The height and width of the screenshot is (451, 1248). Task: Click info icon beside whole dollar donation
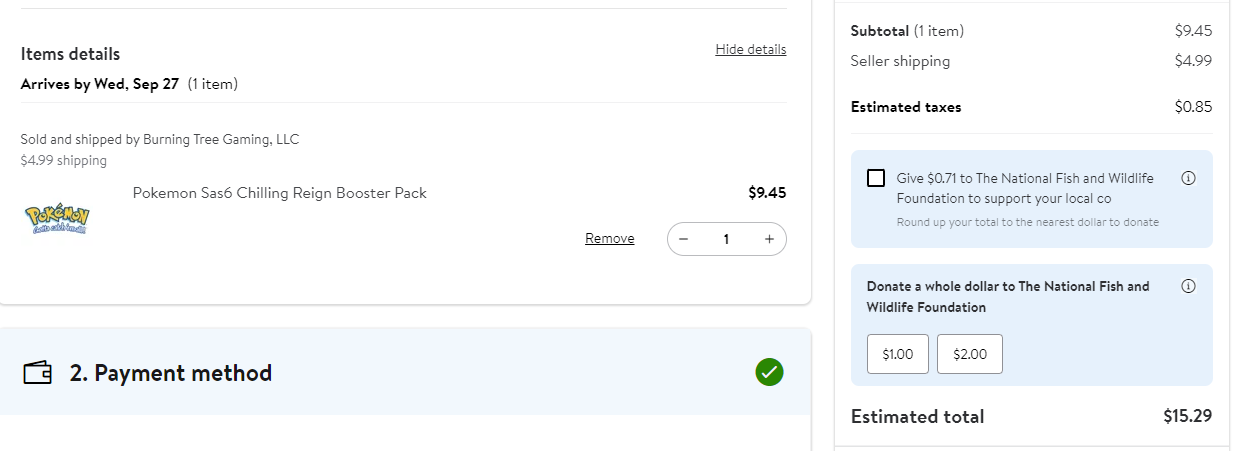[x=1188, y=286]
